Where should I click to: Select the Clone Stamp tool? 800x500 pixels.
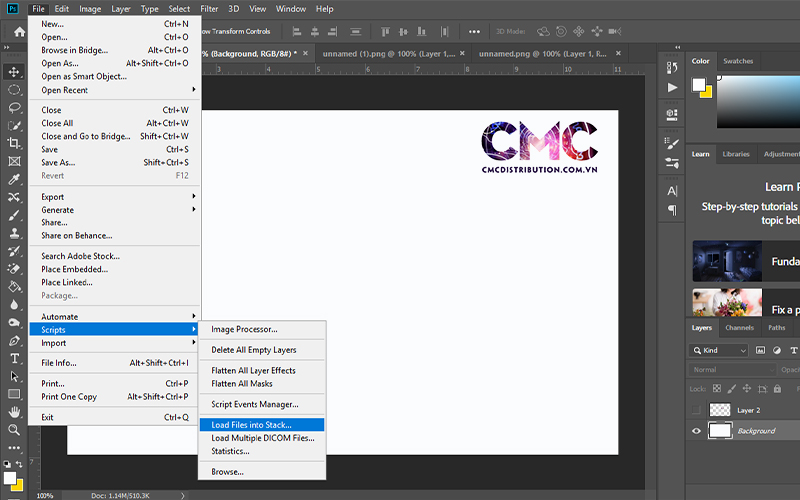(14, 233)
